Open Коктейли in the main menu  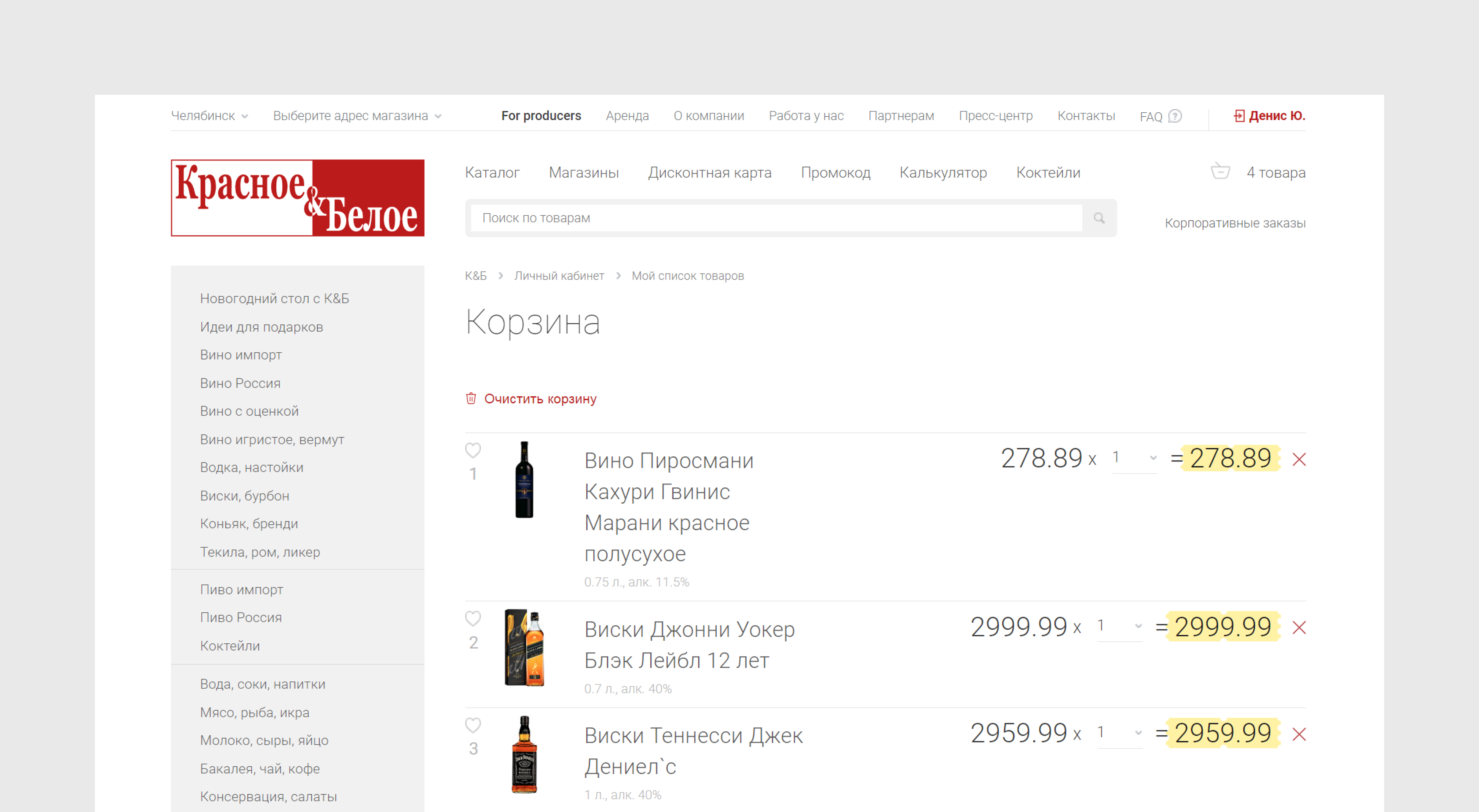tap(1048, 173)
